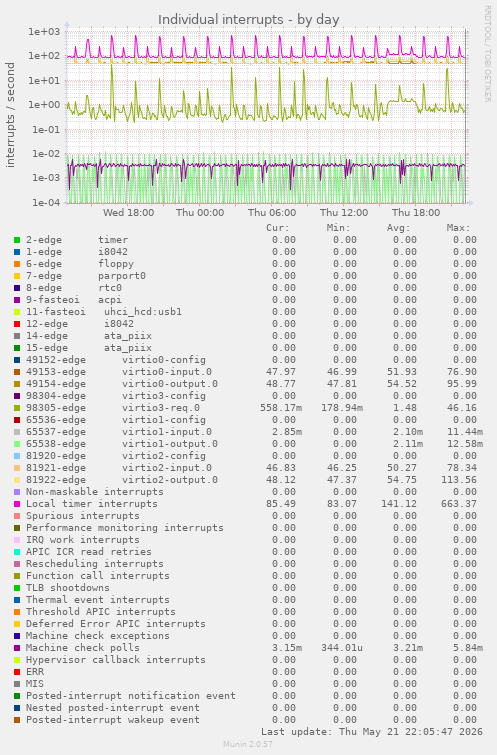Click the light green swatch for virtio1-output.0
The height and width of the screenshot is (755, 497).
(x=17, y=444)
